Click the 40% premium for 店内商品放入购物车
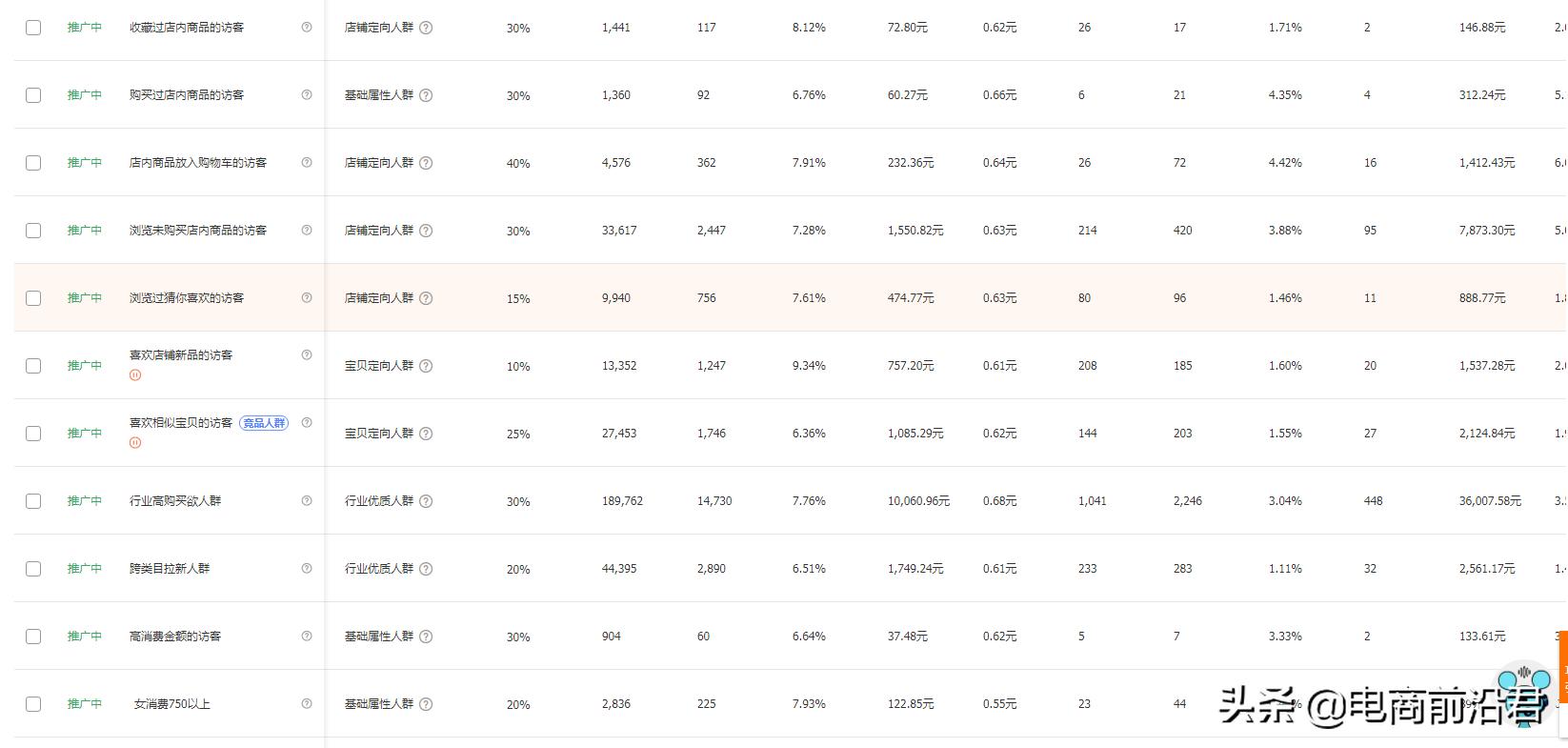Viewport: 1568px width, 748px height. [518, 164]
